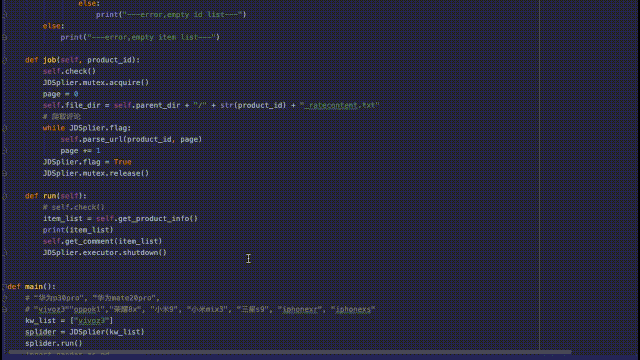Click fold end marker beside JDSplier.mutex.release()
The height and width of the screenshot is (360, 640).
click(x=4, y=173)
